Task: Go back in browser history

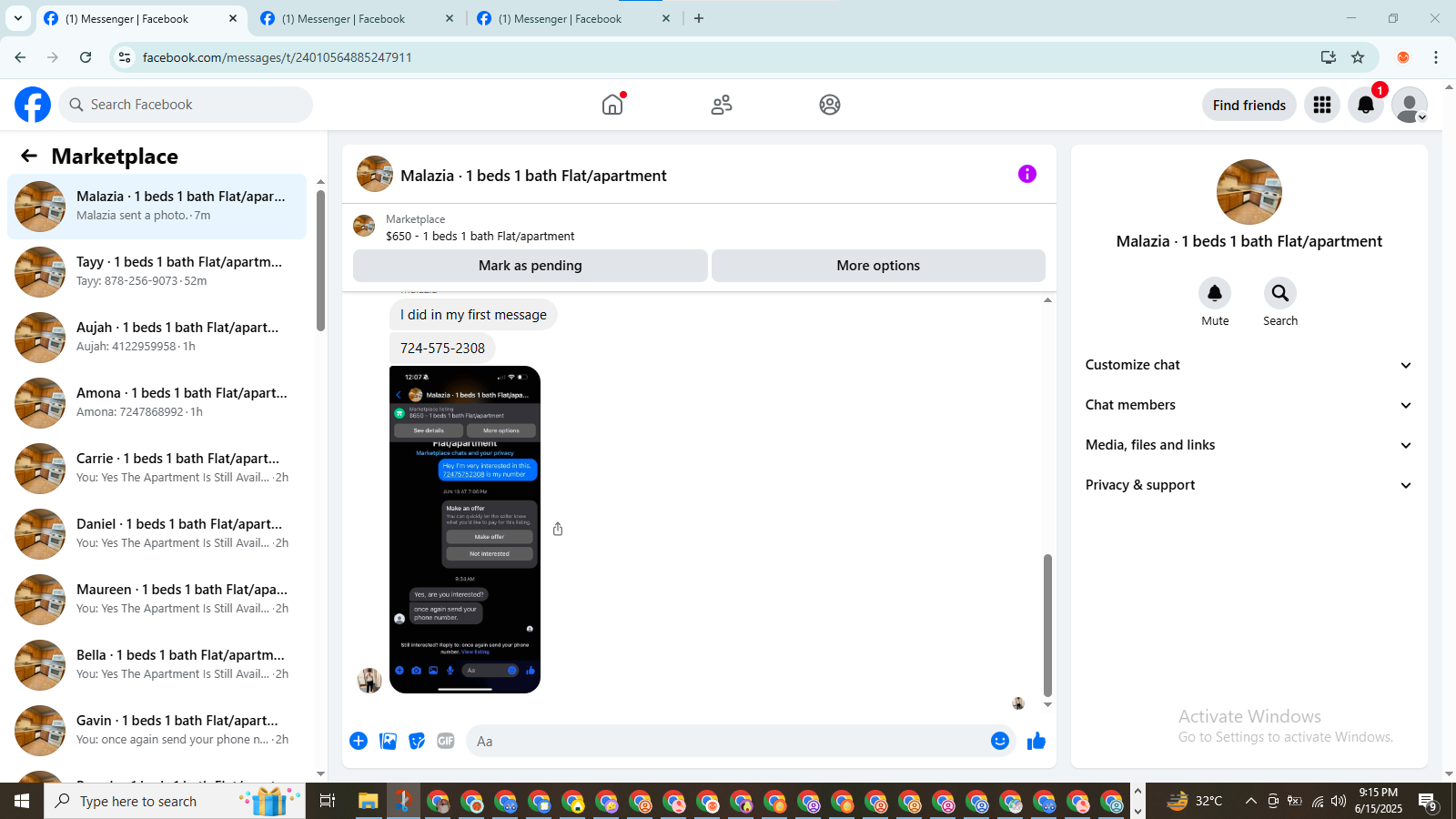Action: 20,57
